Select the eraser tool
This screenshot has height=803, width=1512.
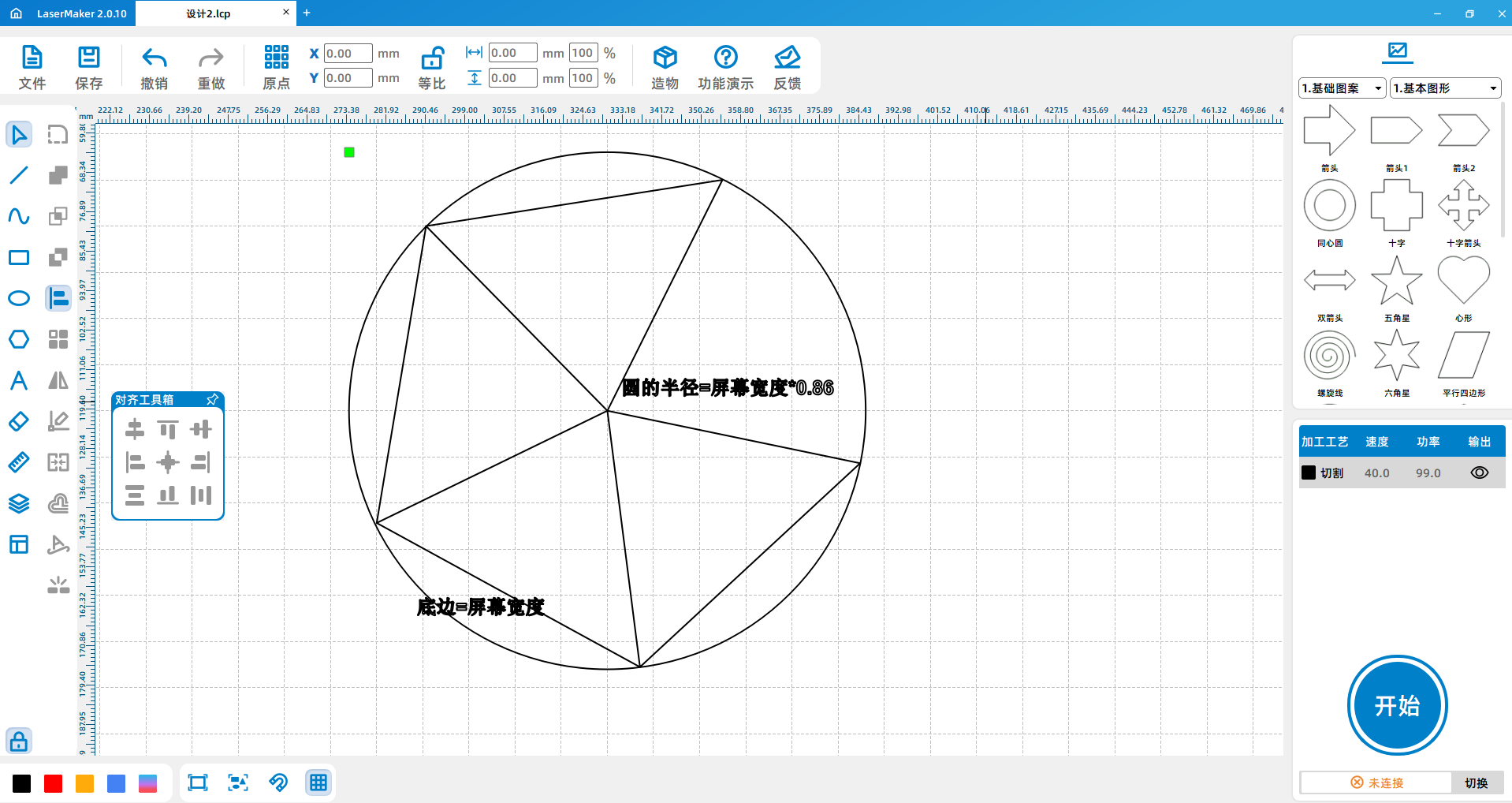pyautogui.click(x=19, y=421)
